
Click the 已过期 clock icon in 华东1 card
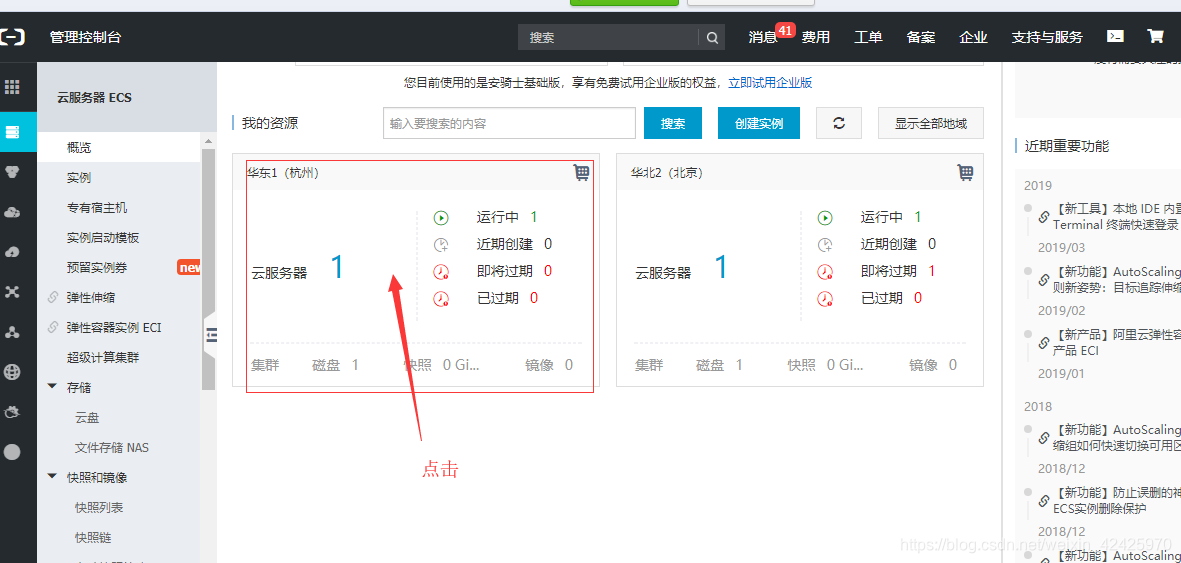pos(441,298)
